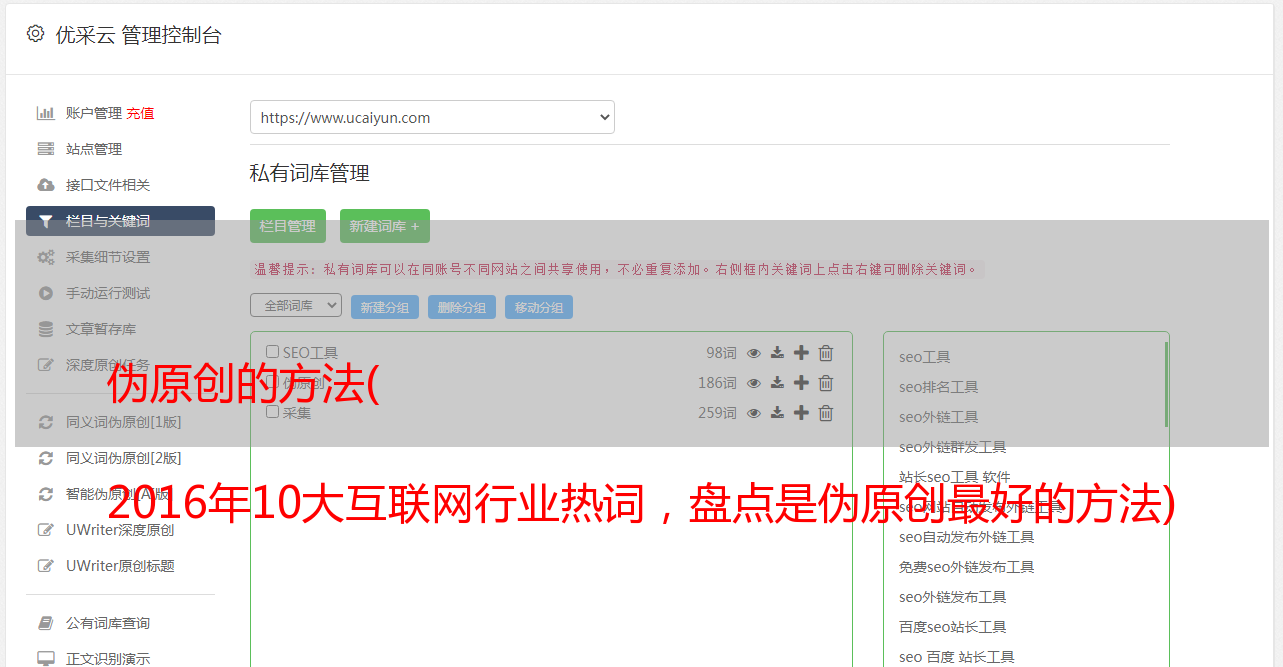Click the 删除分组 button
The width and height of the screenshot is (1283, 667).
(x=462, y=308)
